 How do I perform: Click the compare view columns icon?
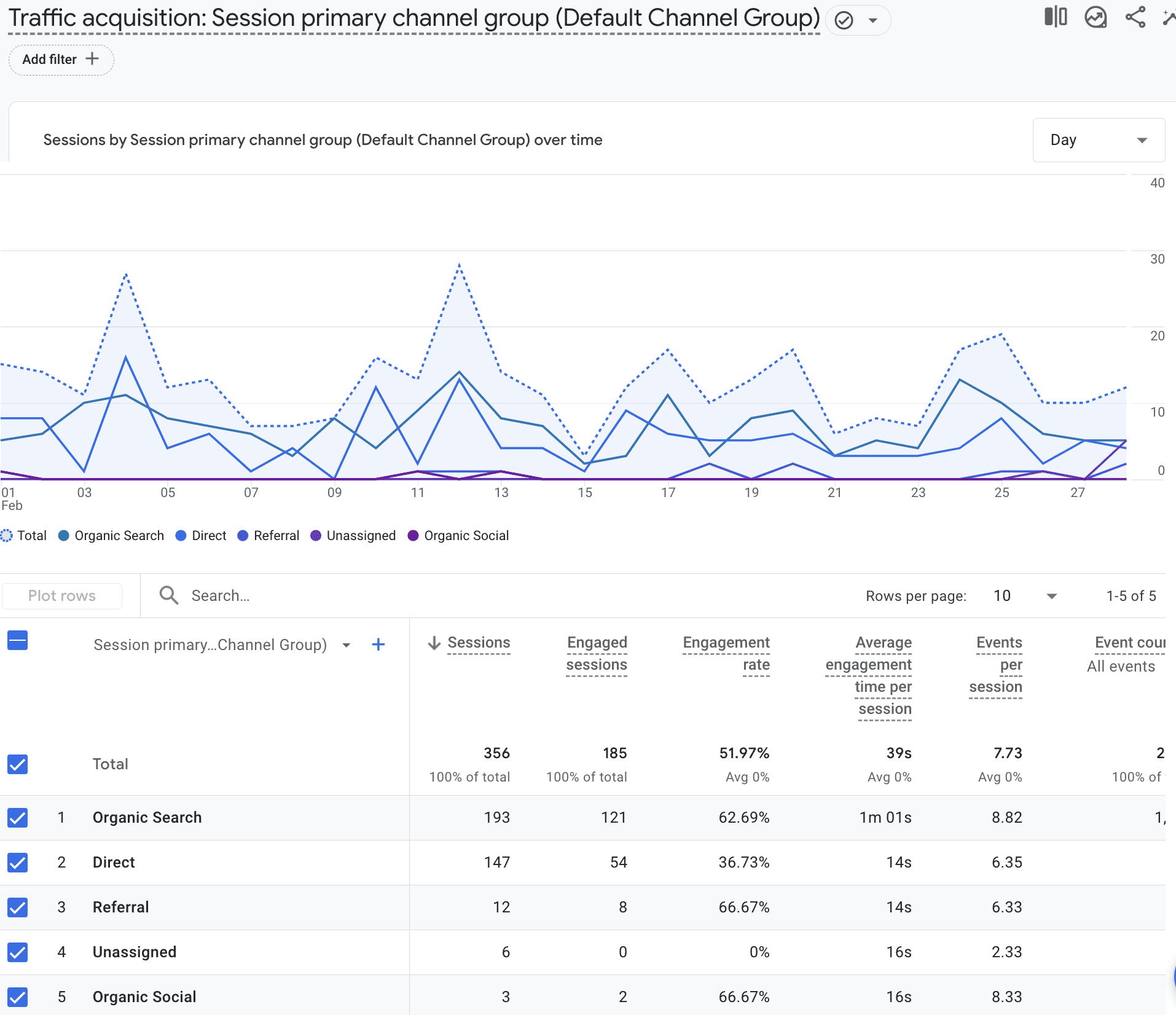(1056, 17)
